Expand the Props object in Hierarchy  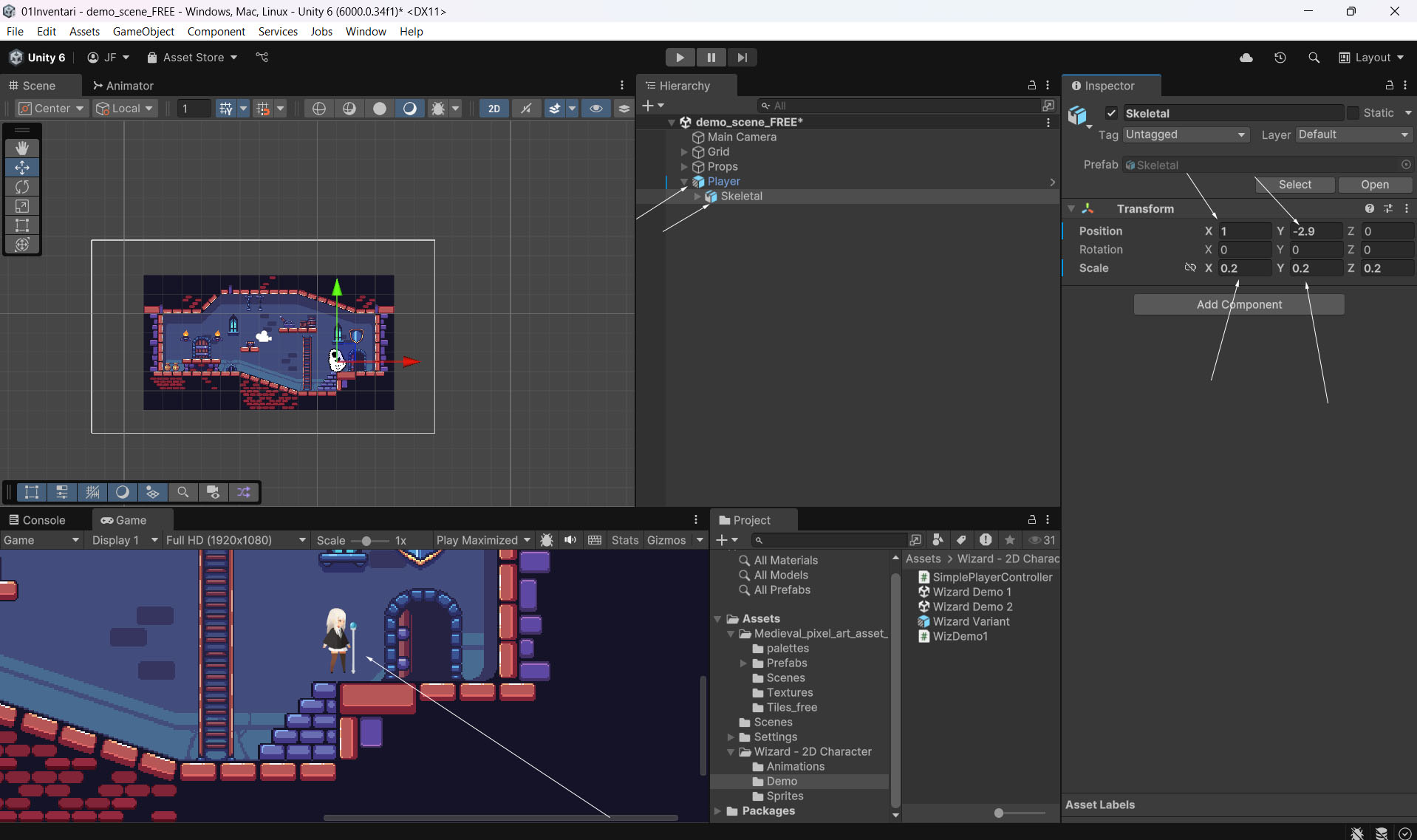[684, 167]
